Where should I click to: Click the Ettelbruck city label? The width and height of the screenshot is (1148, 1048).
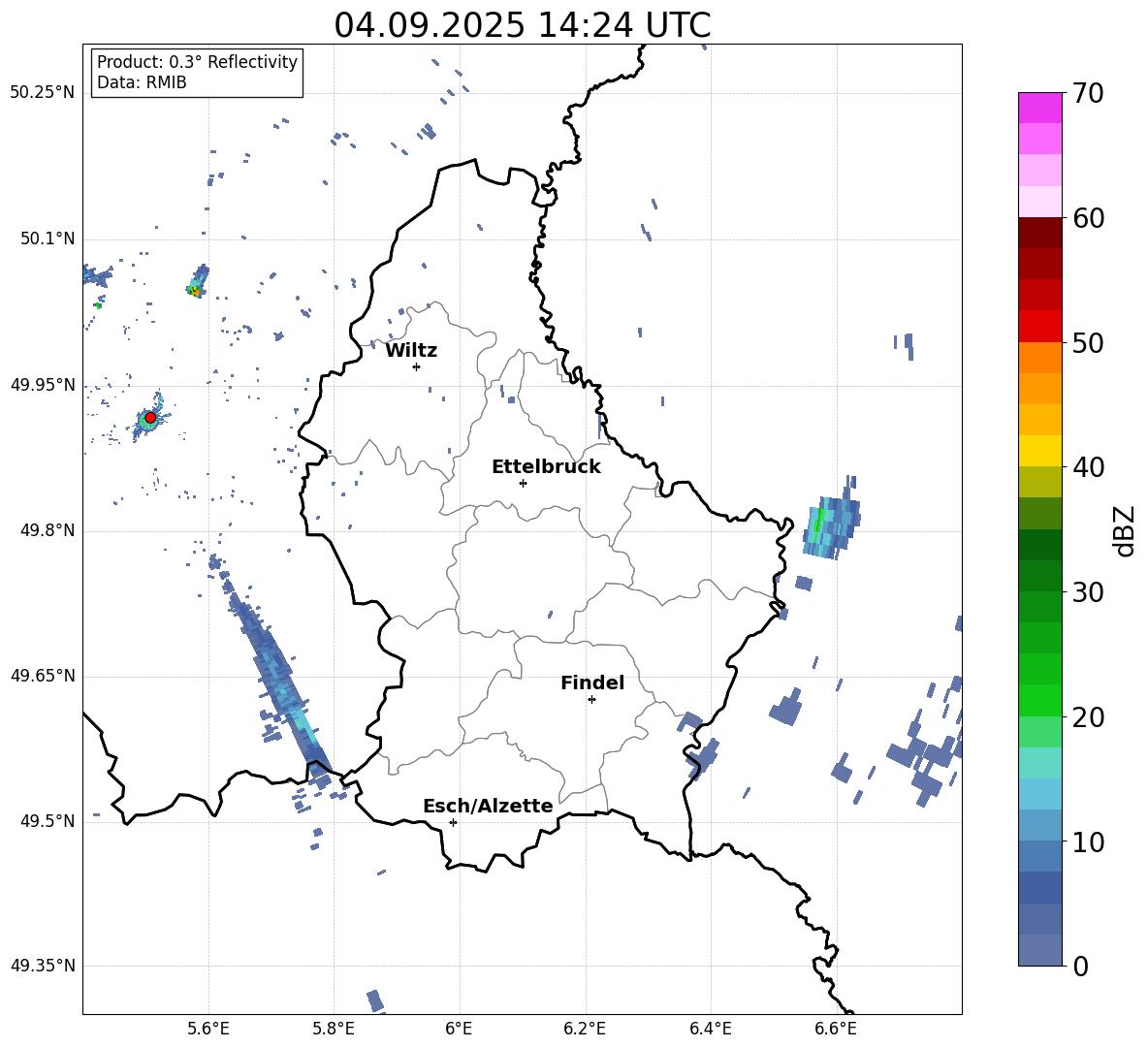tap(546, 467)
